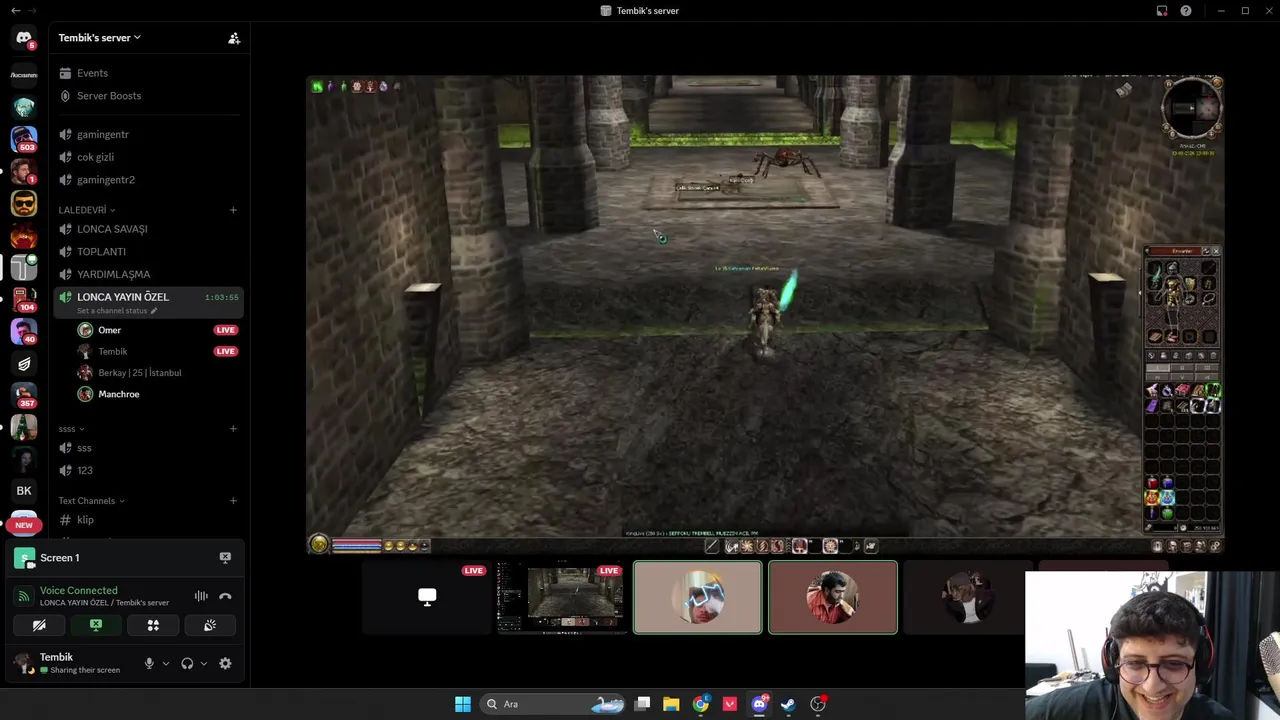Screen dimensions: 1280x720
Task: Open user settings gear icon
Action: coord(225,663)
